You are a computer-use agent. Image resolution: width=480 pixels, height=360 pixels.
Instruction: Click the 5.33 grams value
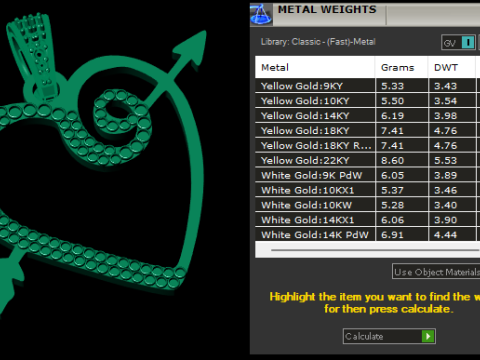(x=392, y=86)
